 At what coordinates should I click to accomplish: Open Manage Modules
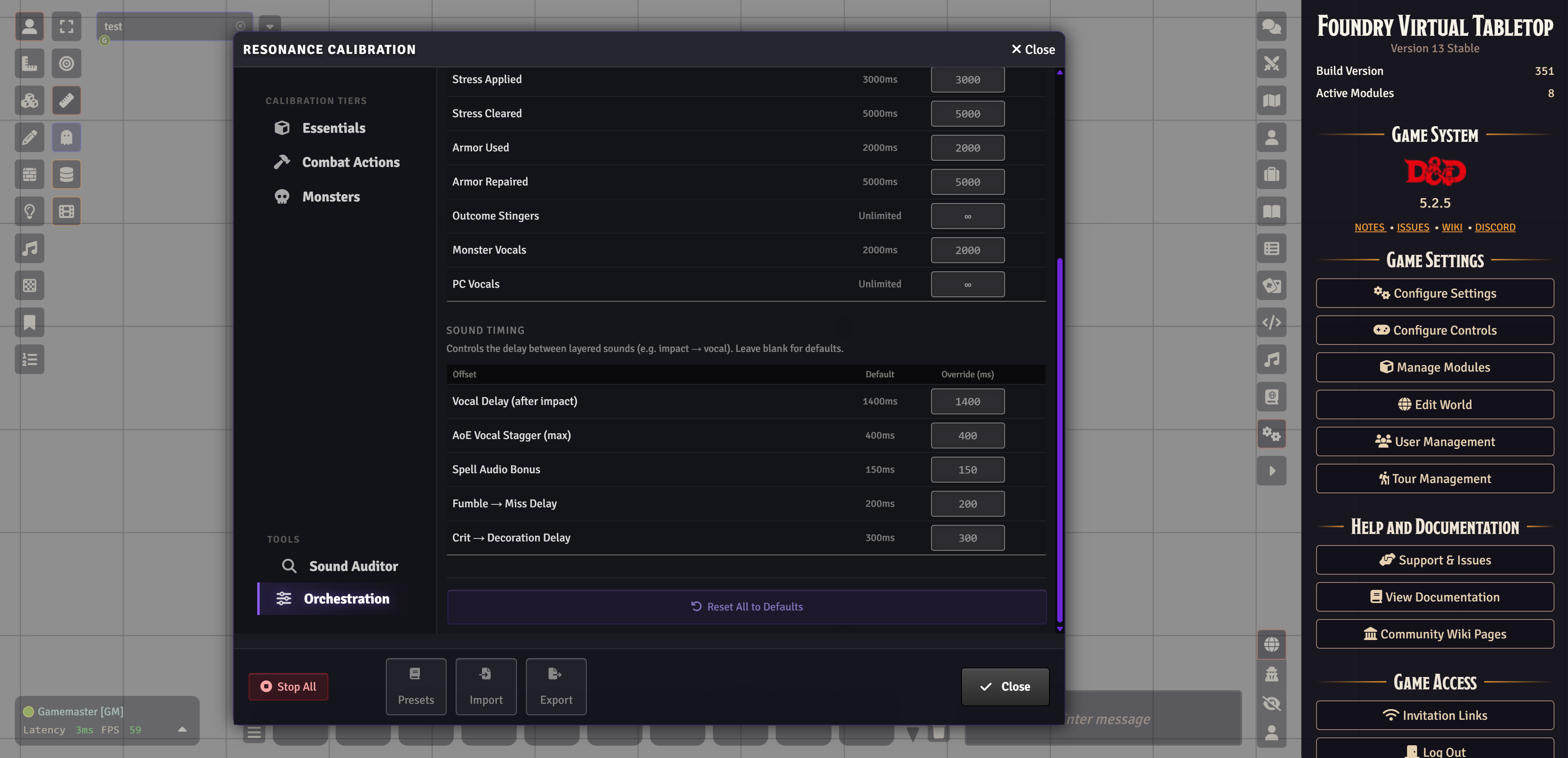[x=1434, y=367]
